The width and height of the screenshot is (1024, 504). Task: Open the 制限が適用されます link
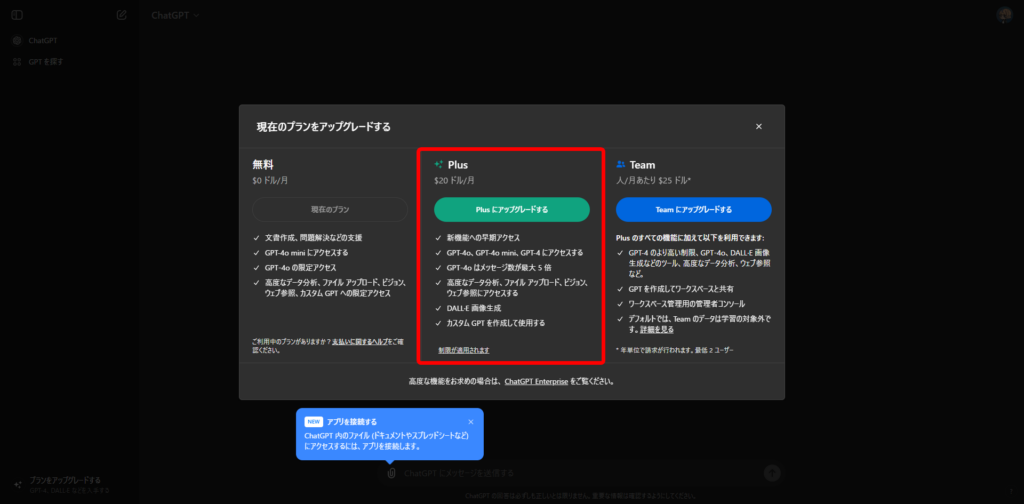point(464,351)
